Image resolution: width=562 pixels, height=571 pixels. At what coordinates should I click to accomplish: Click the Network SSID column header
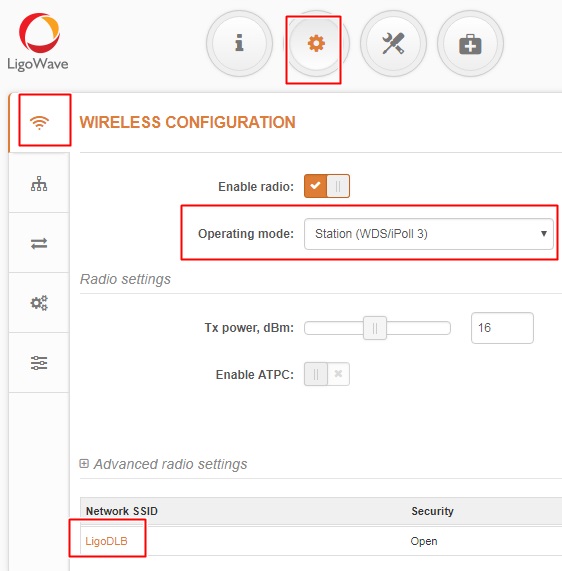[x=122, y=511]
